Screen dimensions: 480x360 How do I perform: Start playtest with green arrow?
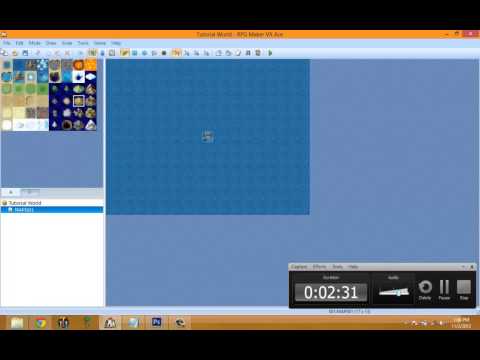click(x=270, y=53)
